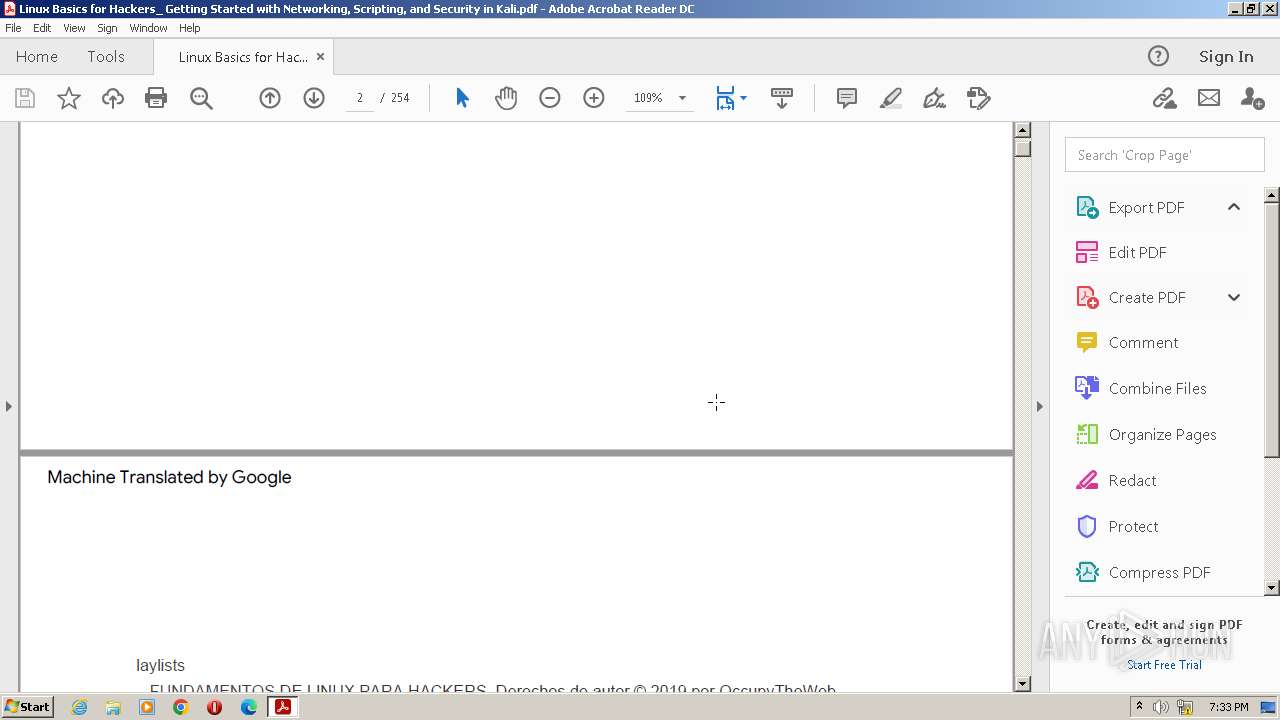Collapse the Export PDF section chevron
This screenshot has width=1280, height=720.
click(x=1234, y=207)
